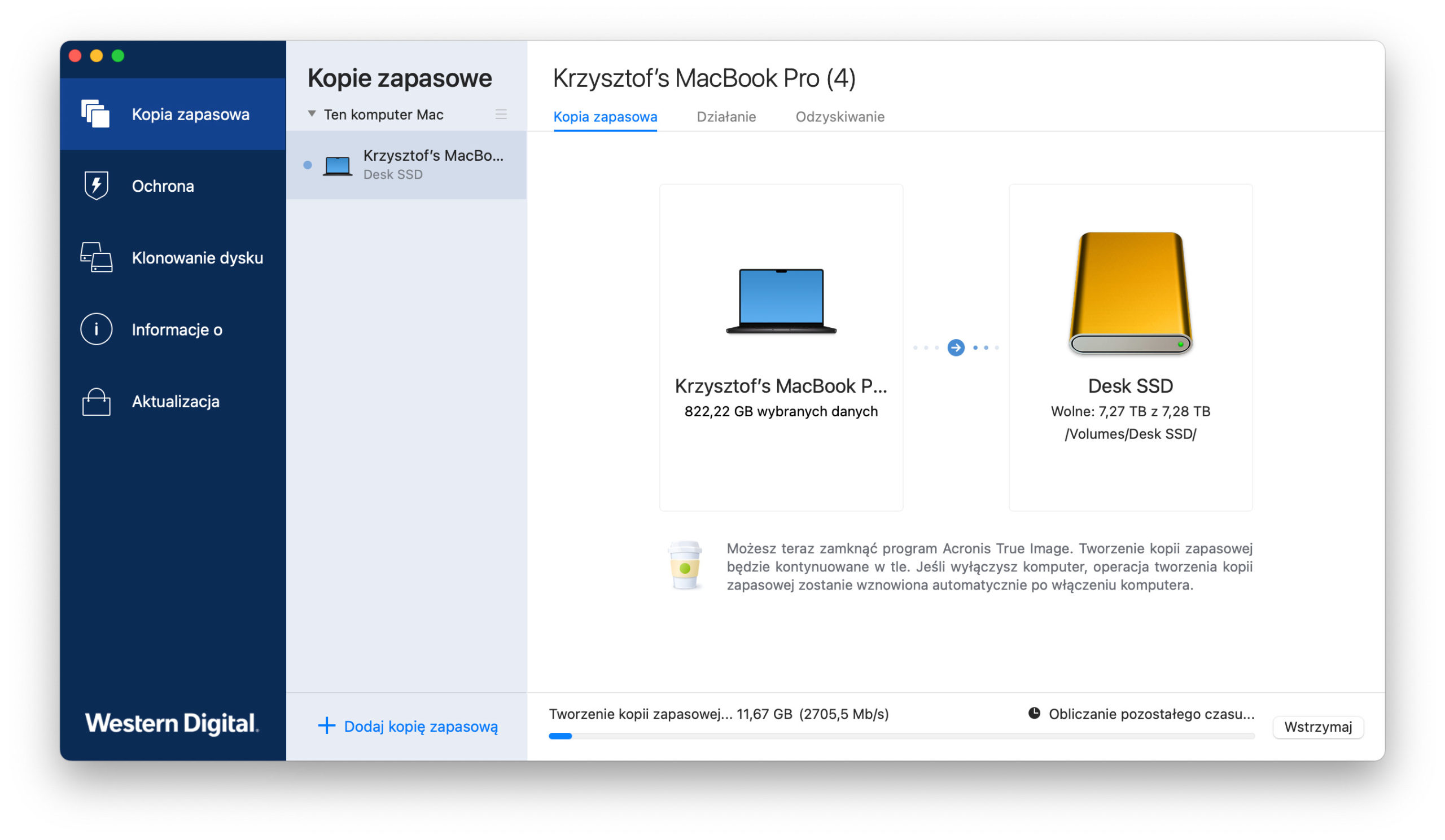Switch to the Kopia zapasowa tab

(x=606, y=116)
